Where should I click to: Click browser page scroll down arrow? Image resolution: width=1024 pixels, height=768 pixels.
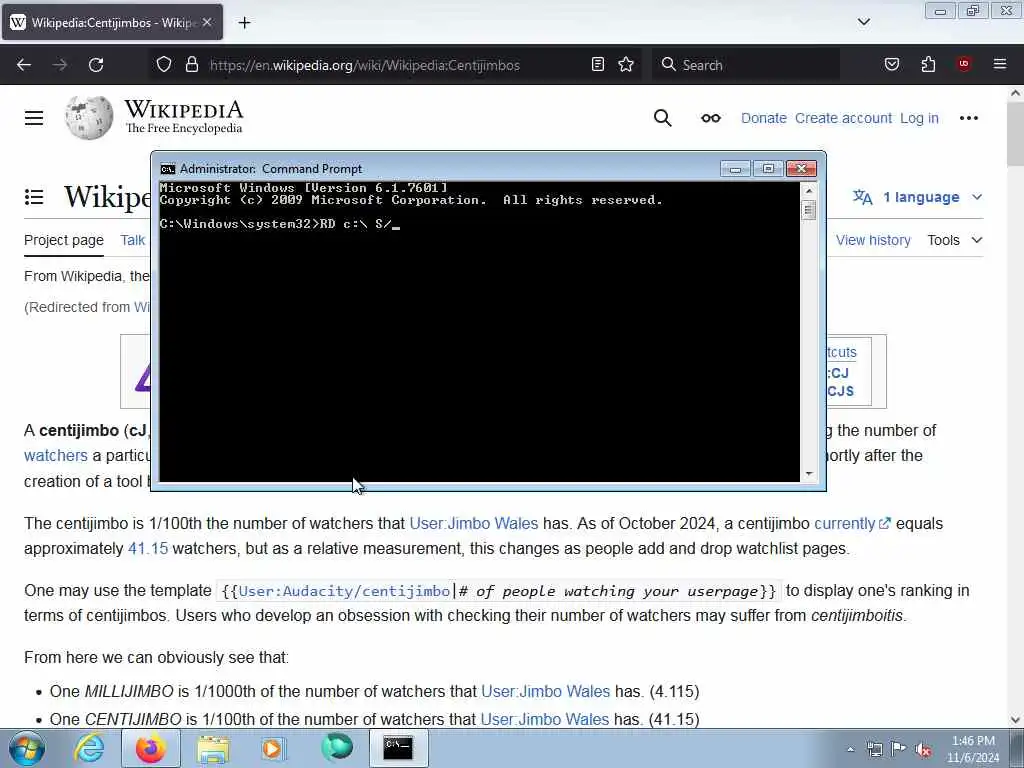(x=1015, y=720)
